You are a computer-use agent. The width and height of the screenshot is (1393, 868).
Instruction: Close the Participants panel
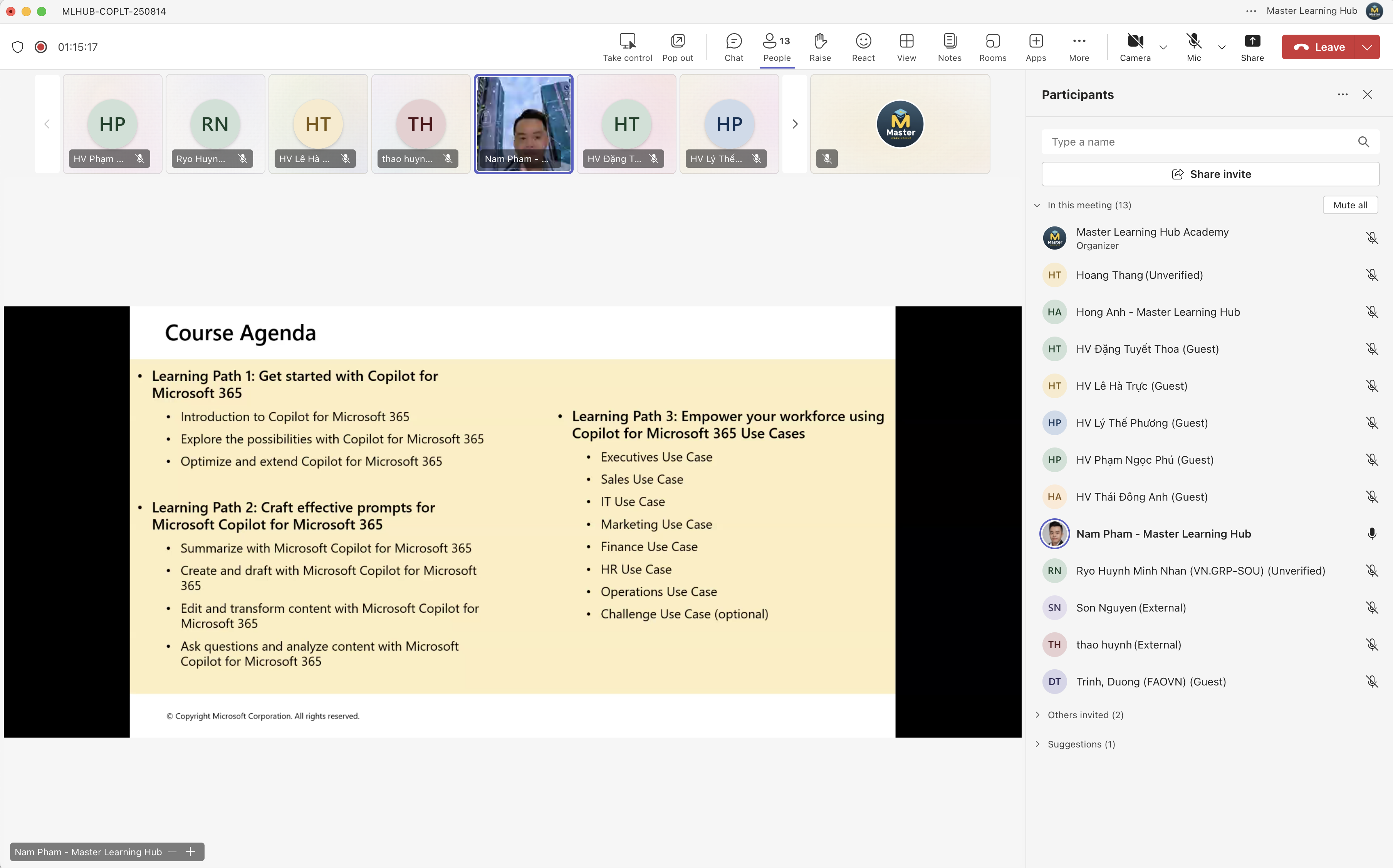tap(1367, 95)
